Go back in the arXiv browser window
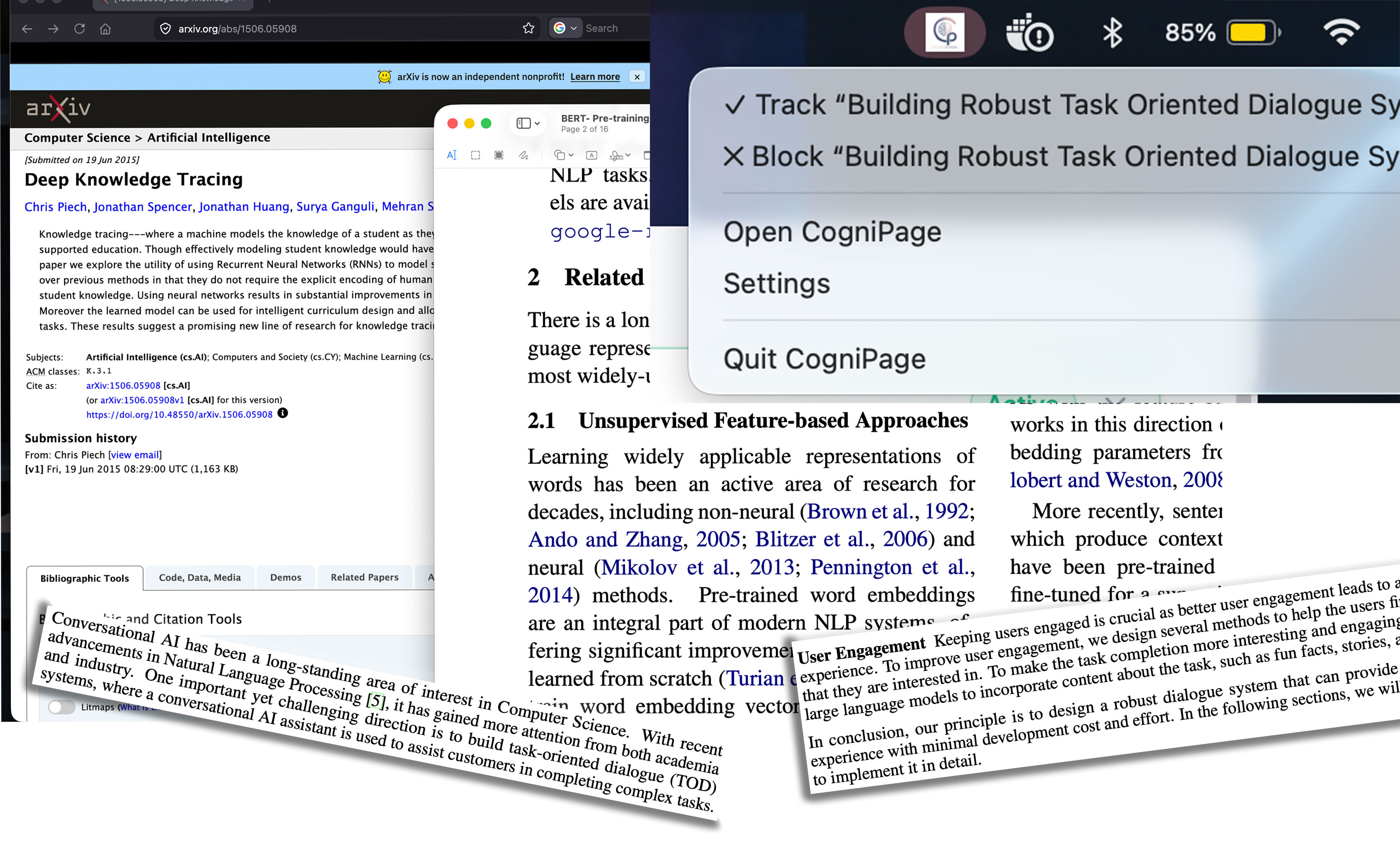 27,28
